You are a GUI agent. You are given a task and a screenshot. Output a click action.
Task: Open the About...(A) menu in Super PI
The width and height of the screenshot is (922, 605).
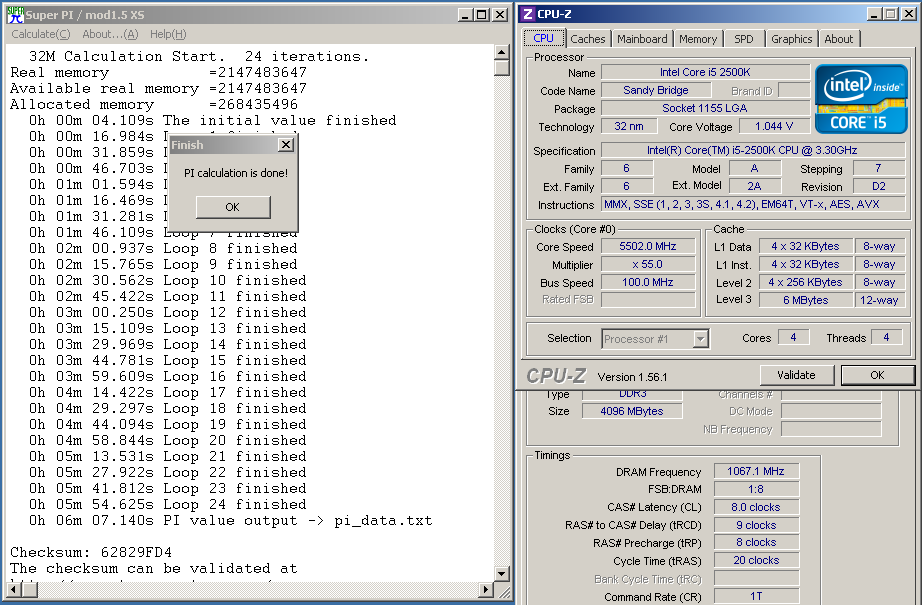click(x=110, y=34)
